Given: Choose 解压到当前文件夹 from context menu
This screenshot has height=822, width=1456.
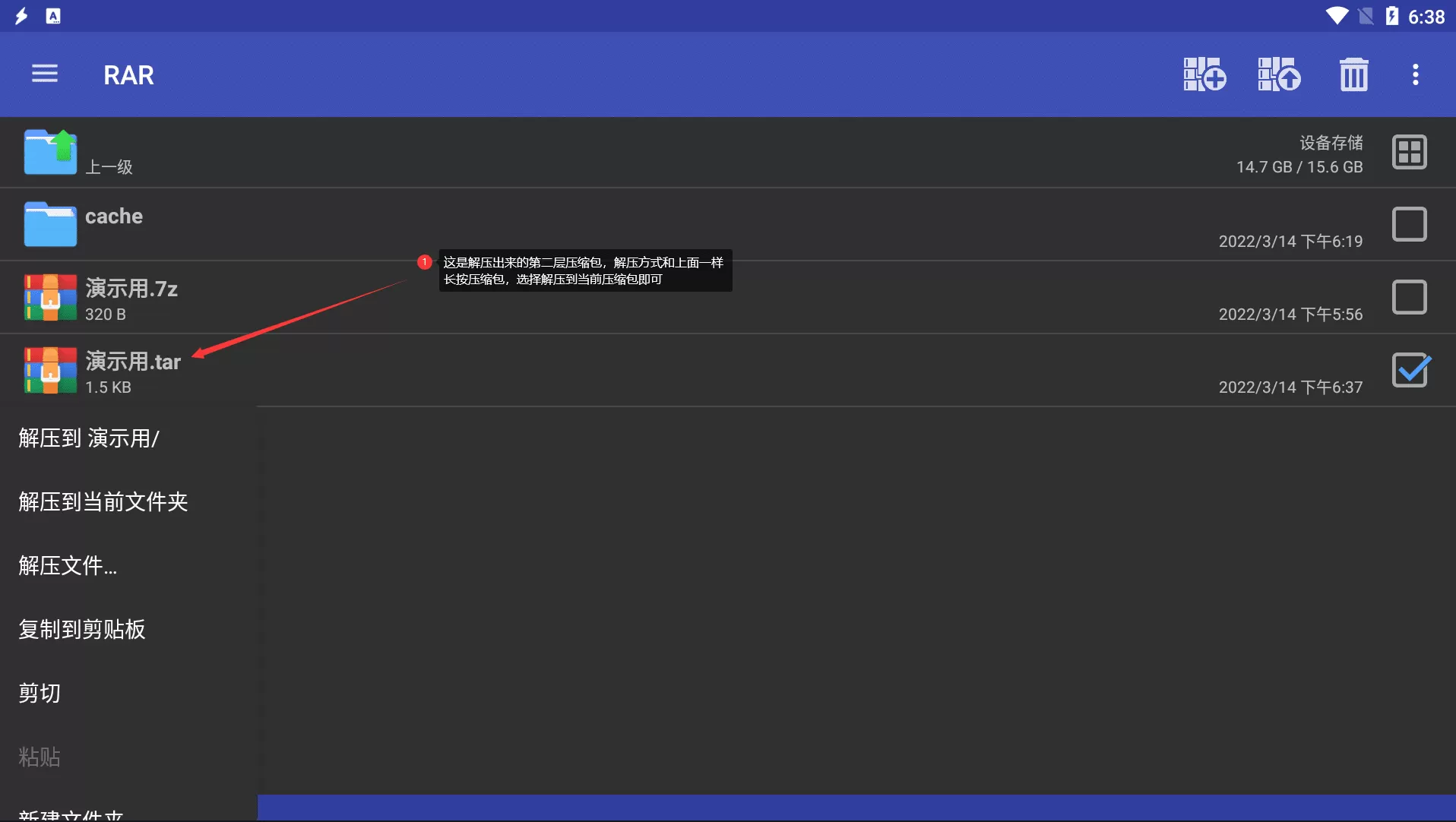Looking at the screenshot, I should 103,502.
